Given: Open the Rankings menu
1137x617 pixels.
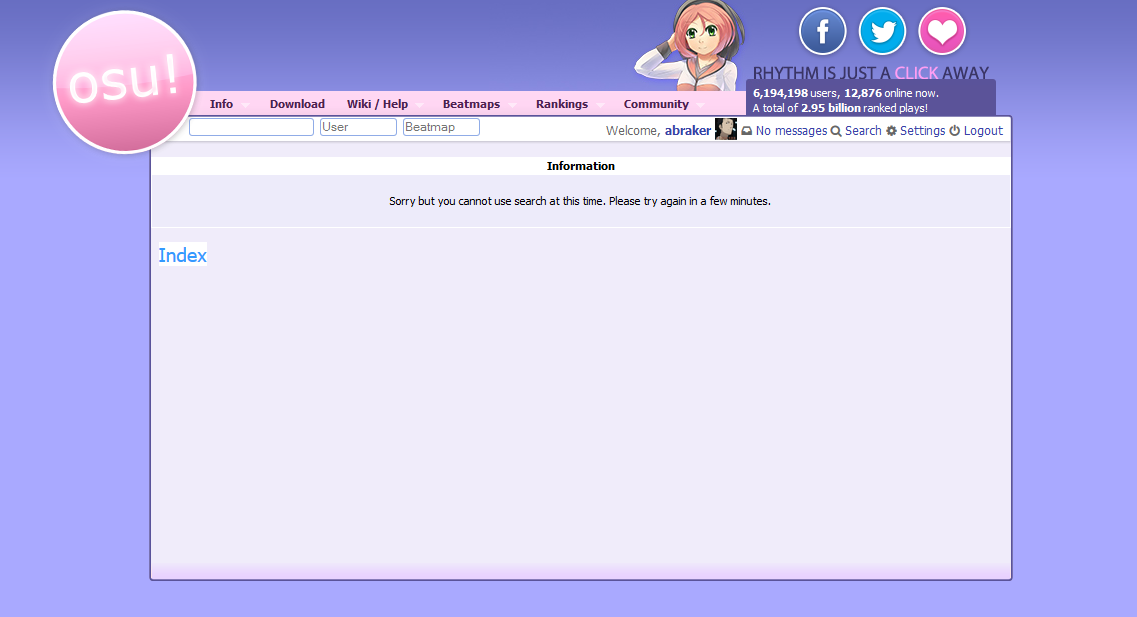Looking at the screenshot, I should pos(562,104).
